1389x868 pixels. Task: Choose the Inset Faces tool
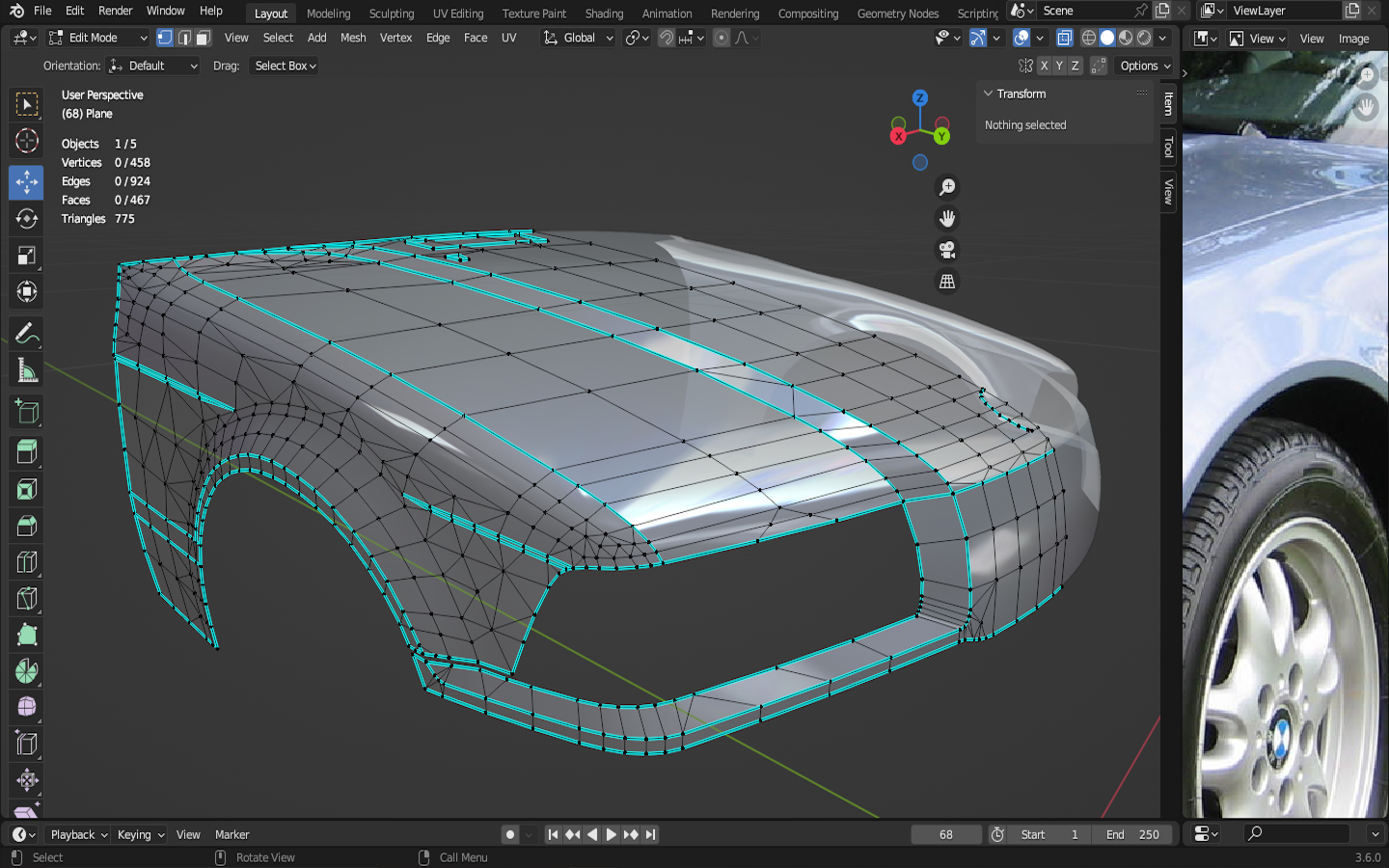pyautogui.click(x=26, y=489)
